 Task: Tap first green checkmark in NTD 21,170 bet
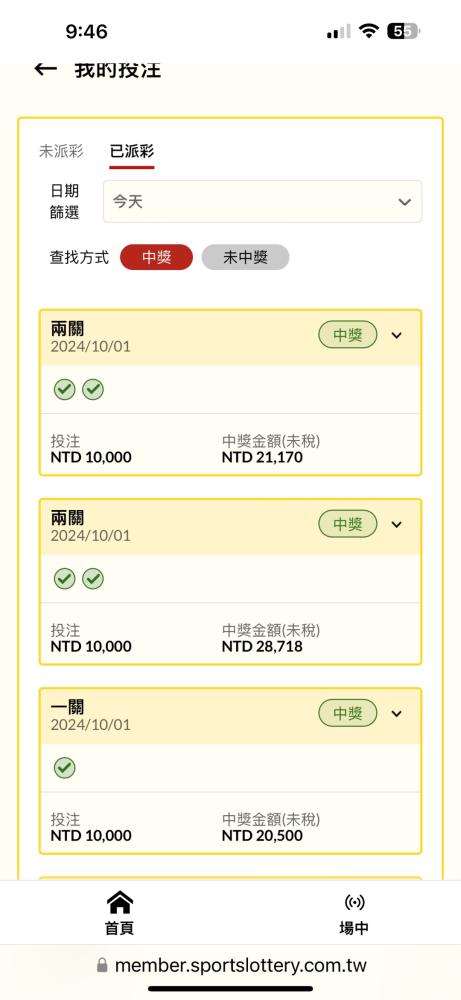(x=64, y=389)
